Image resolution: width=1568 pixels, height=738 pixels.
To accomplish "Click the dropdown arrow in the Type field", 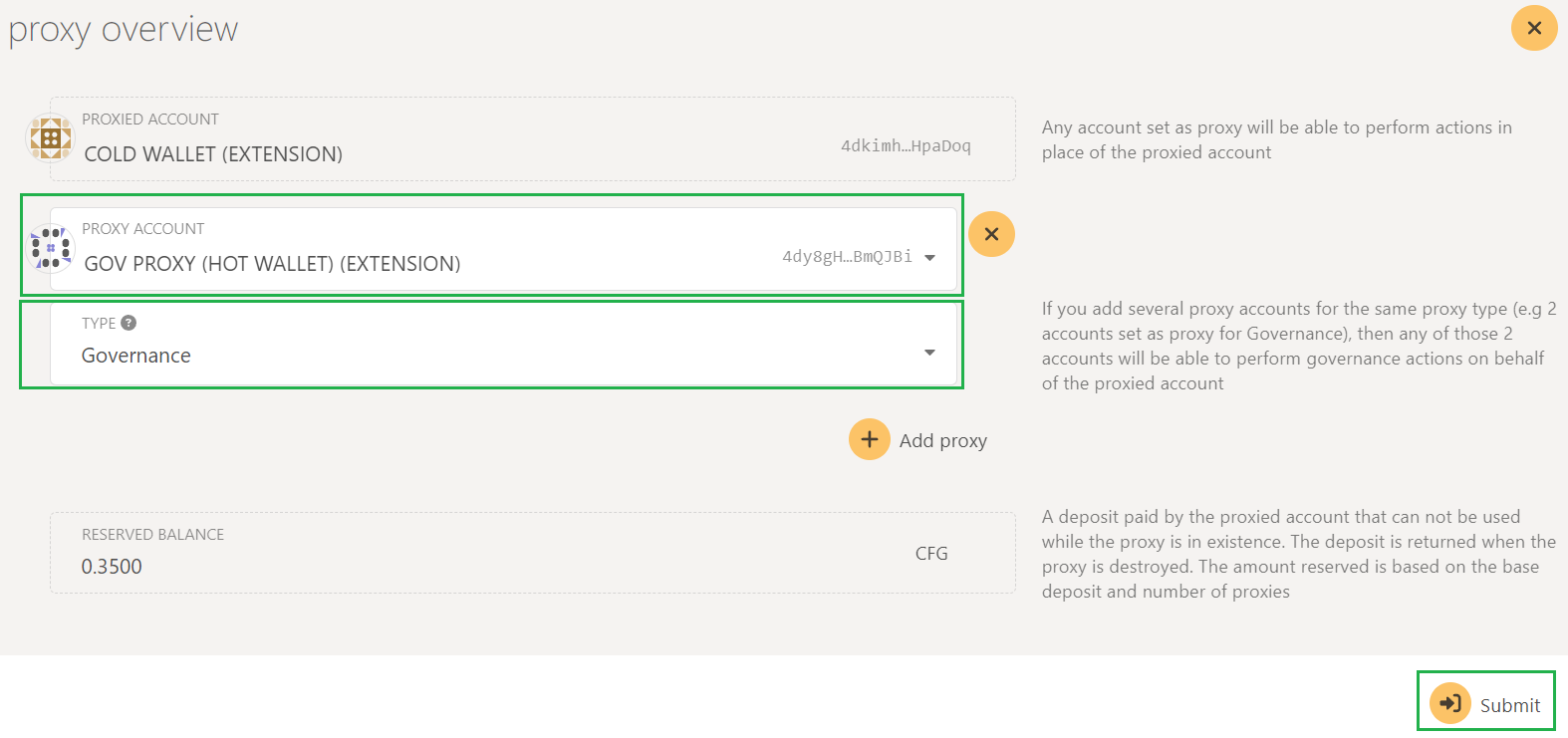I will [929, 353].
